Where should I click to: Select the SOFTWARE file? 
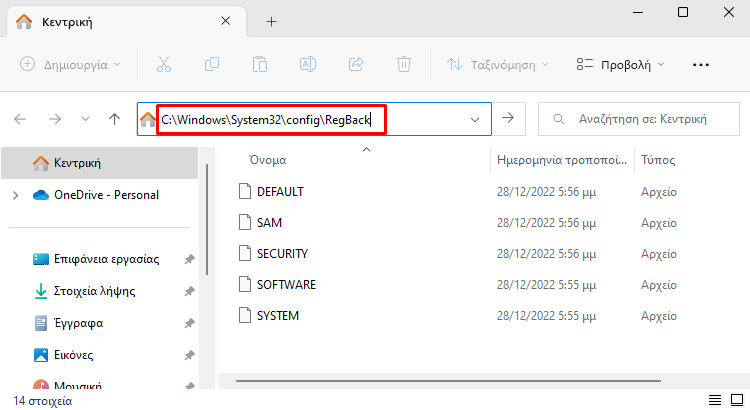click(286, 285)
